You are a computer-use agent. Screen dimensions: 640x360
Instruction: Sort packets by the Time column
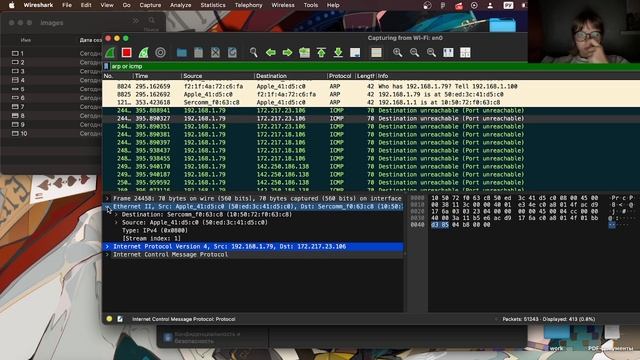pyautogui.click(x=157, y=76)
